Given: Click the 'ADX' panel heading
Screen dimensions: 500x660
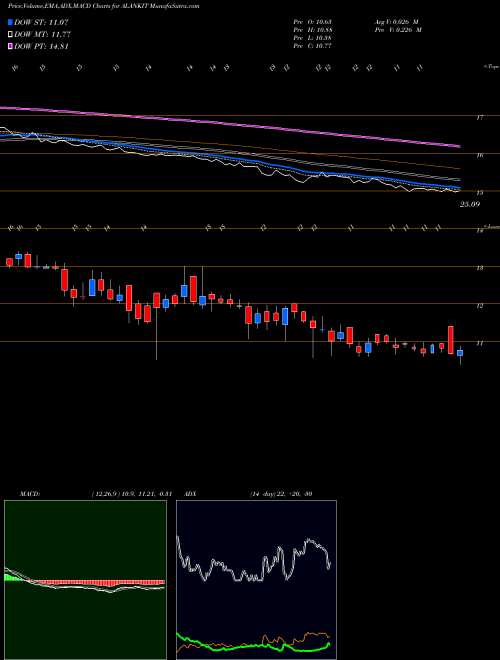Looking at the screenshot, I should coord(190,494).
